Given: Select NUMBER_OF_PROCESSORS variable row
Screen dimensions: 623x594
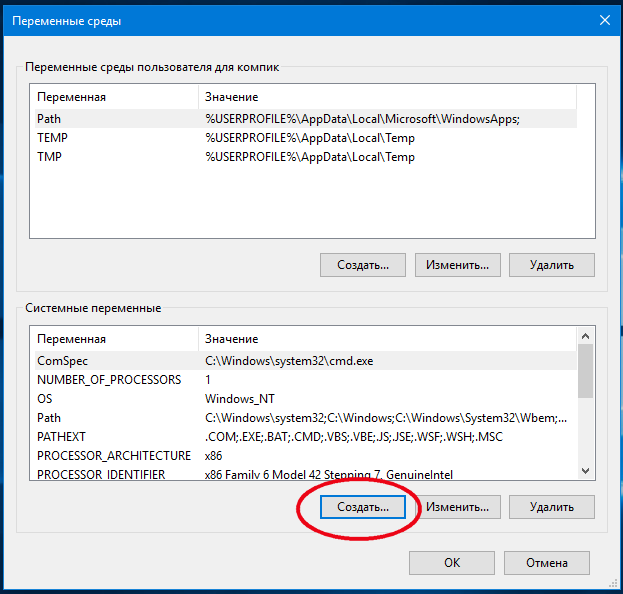Looking at the screenshot, I should pyautogui.click(x=306, y=380).
